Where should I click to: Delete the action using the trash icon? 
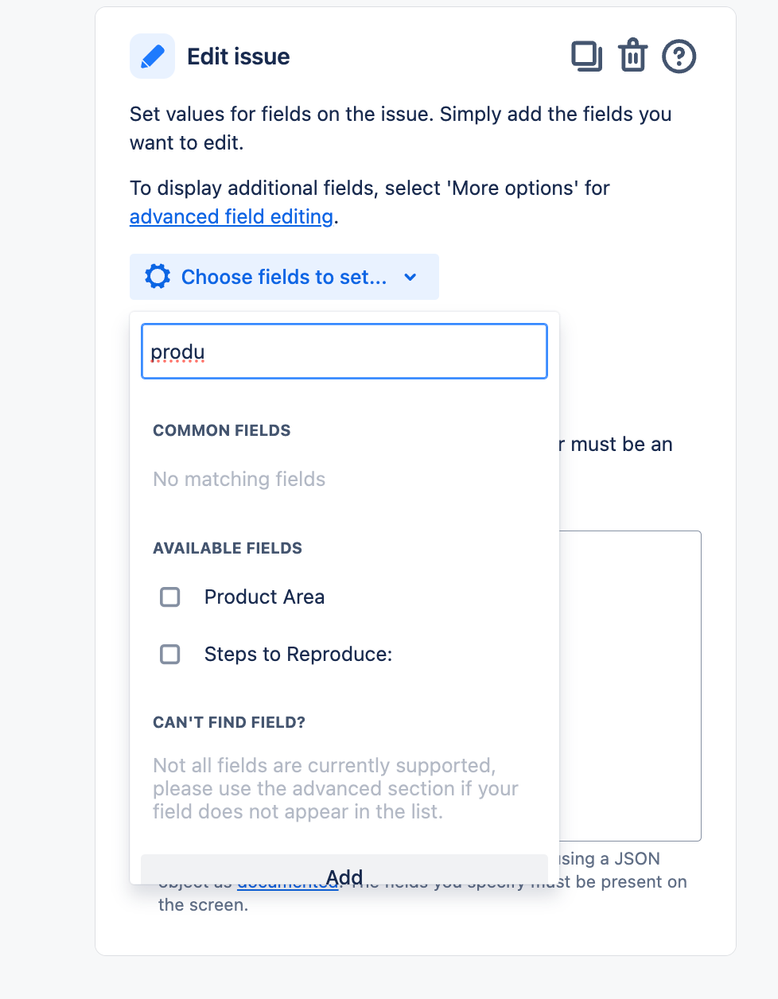(633, 55)
